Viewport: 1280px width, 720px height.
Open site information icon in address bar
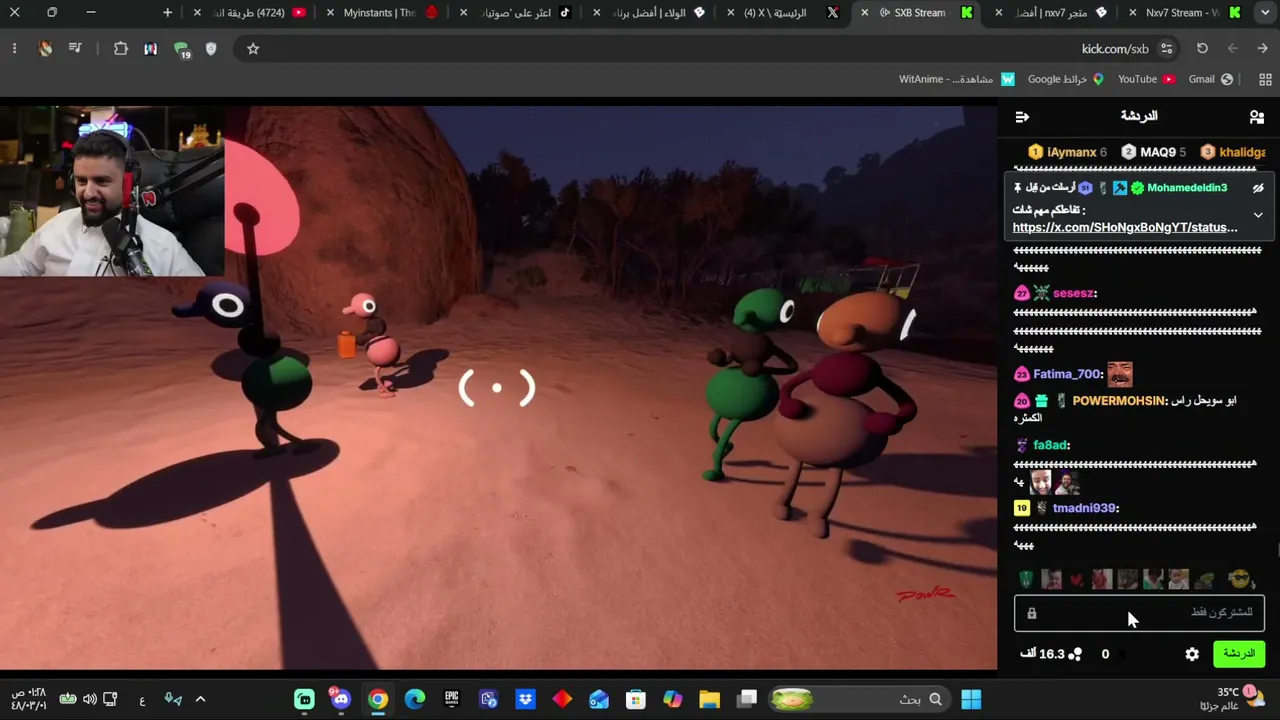pyautogui.click(x=1166, y=49)
